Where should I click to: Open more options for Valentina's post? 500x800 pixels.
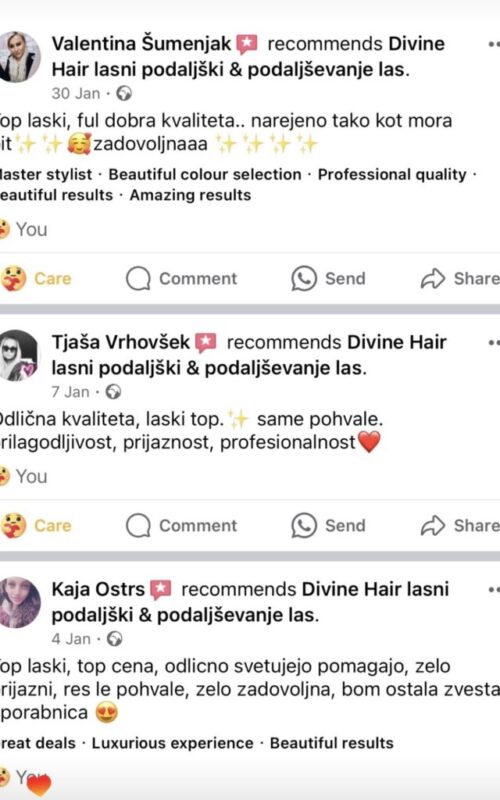493,45
